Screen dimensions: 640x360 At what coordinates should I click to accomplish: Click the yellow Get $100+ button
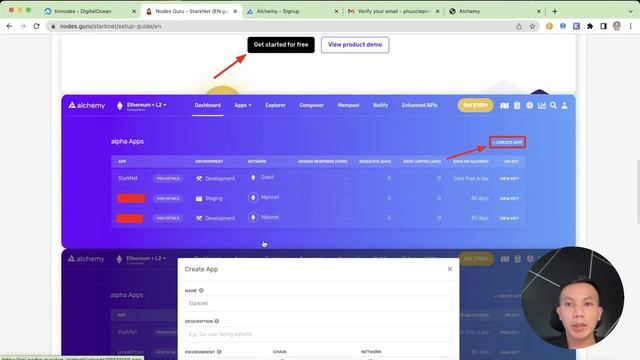pos(476,105)
